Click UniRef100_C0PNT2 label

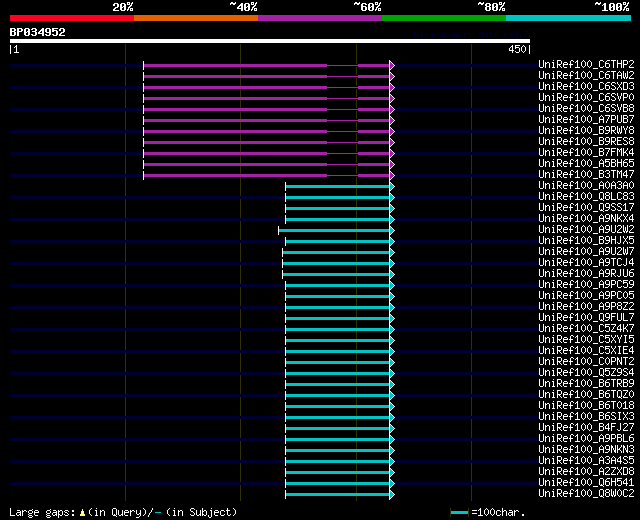click(586, 362)
